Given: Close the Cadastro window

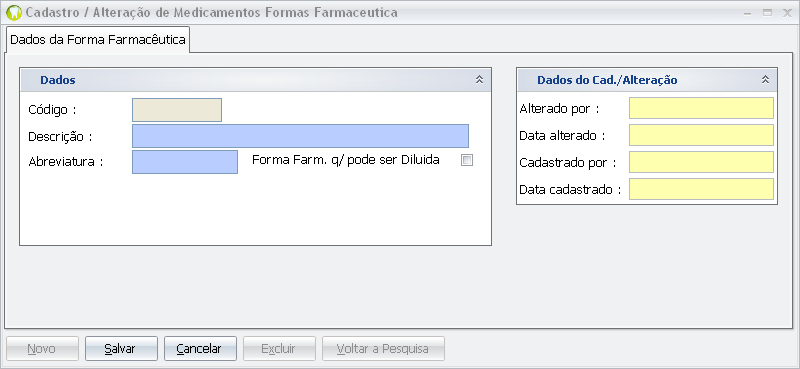Looking at the screenshot, I should pyautogui.click(x=787, y=13).
